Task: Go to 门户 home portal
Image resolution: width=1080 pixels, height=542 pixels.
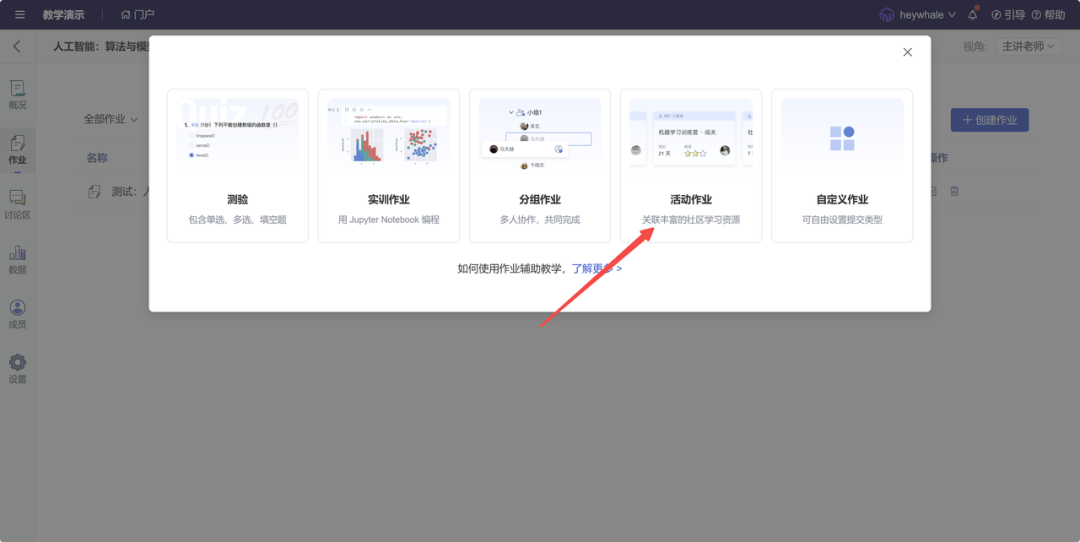Action: click(x=137, y=14)
